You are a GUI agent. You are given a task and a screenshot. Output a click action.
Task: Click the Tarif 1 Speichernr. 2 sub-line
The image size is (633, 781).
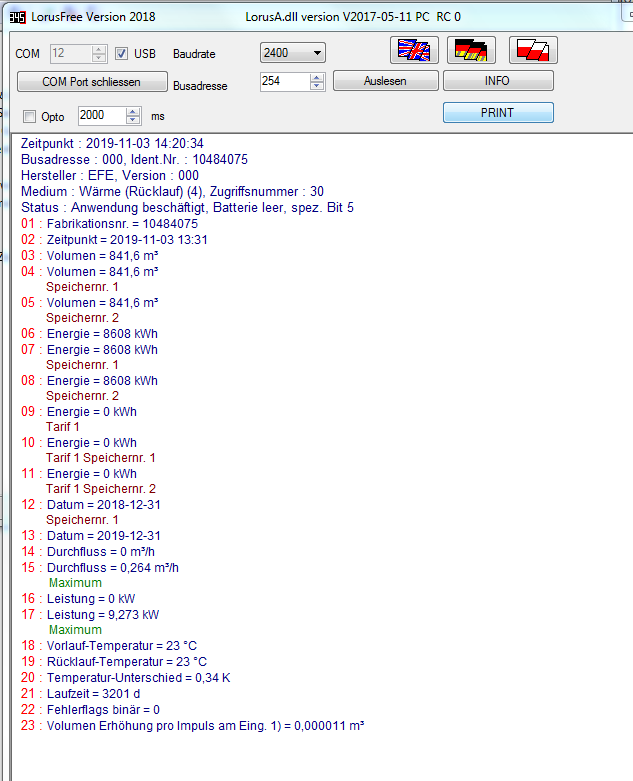101,489
